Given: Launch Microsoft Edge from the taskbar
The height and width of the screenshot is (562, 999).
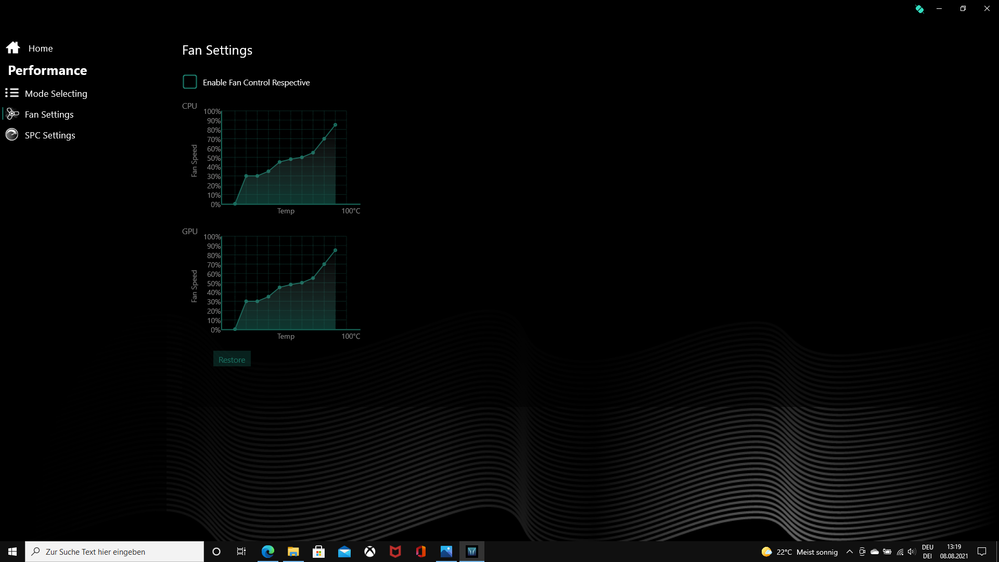Looking at the screenshot, I should click(x=268, y=551).
